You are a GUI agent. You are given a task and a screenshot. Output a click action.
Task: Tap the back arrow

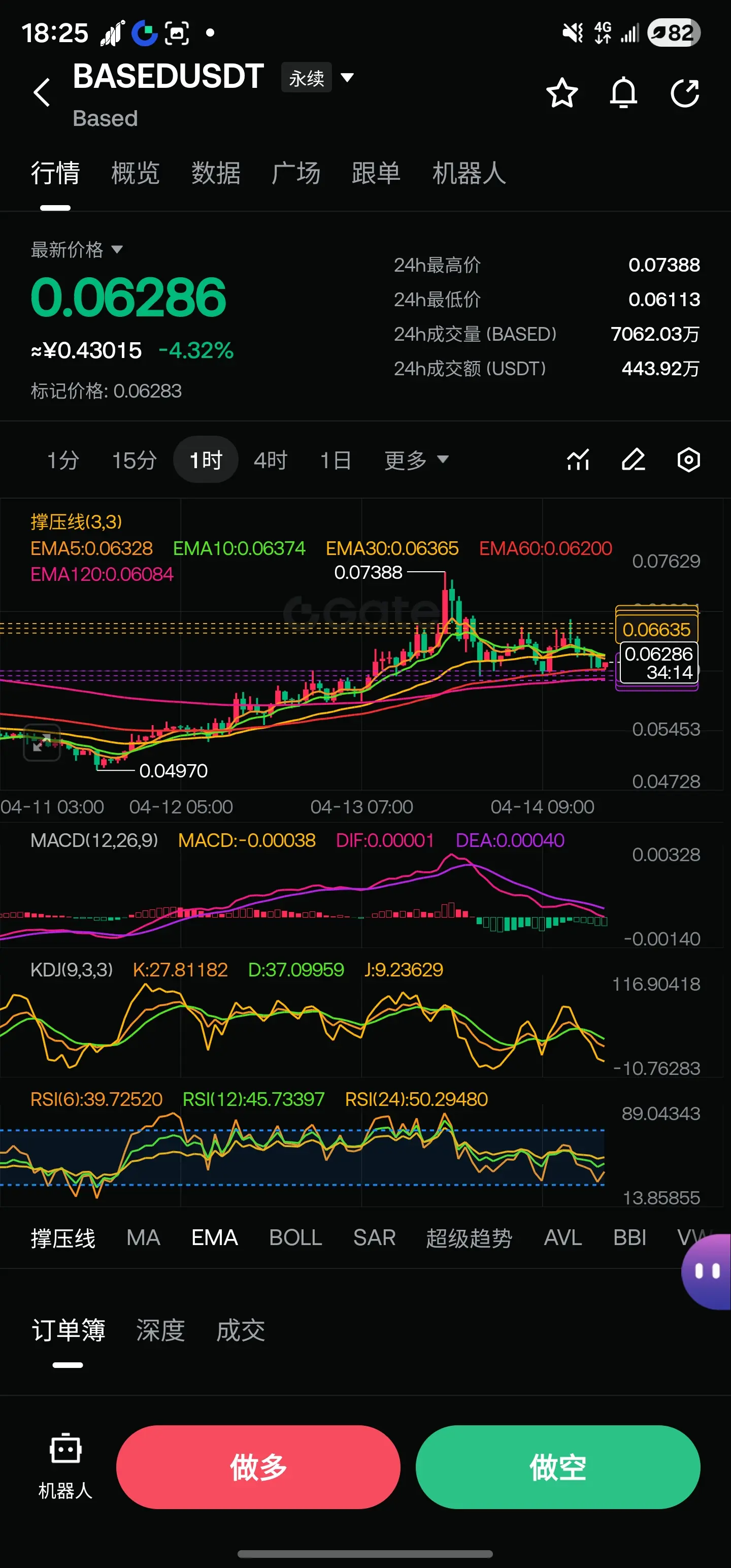pyautogui.click(x=42, y=92)
